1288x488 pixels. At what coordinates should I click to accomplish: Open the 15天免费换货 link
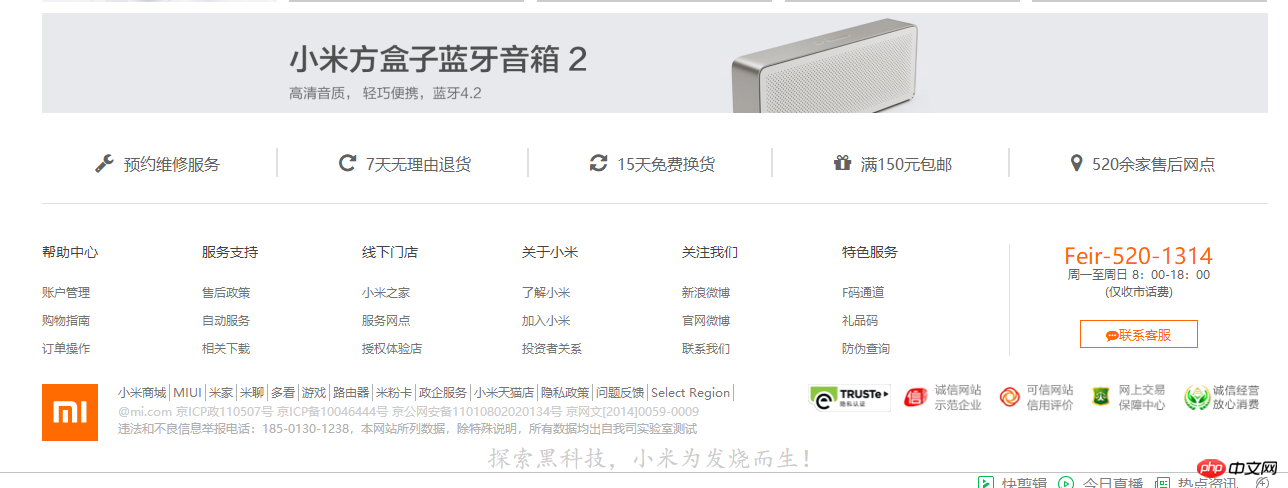click(x=665, y=164)
